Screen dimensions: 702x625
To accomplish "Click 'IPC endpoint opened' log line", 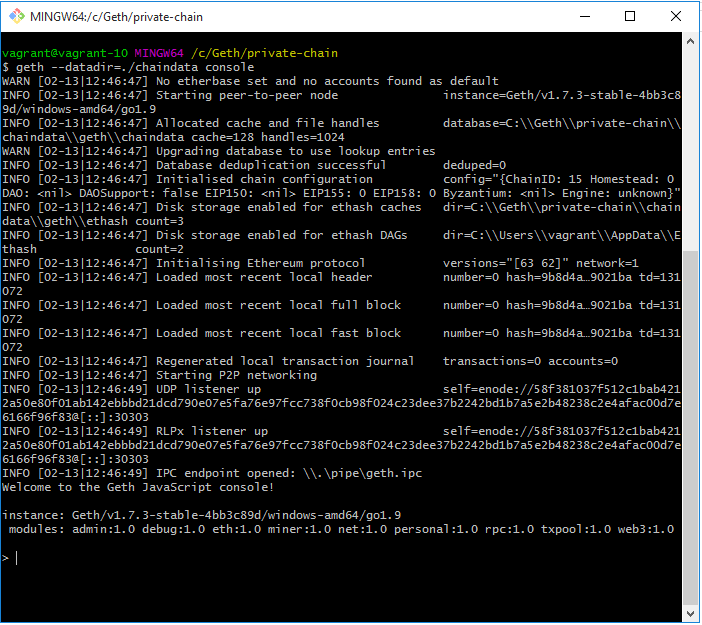I will (x=289, y=473).
